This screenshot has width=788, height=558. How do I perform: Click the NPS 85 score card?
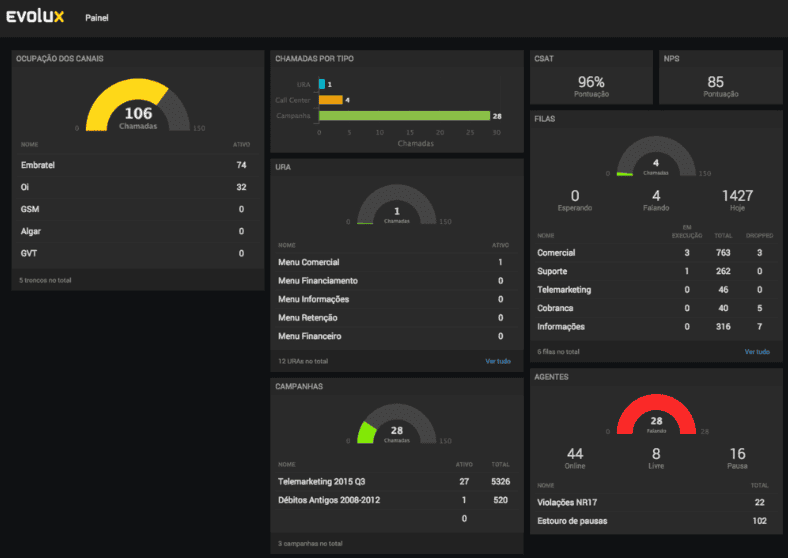click(x=720, y=77)
